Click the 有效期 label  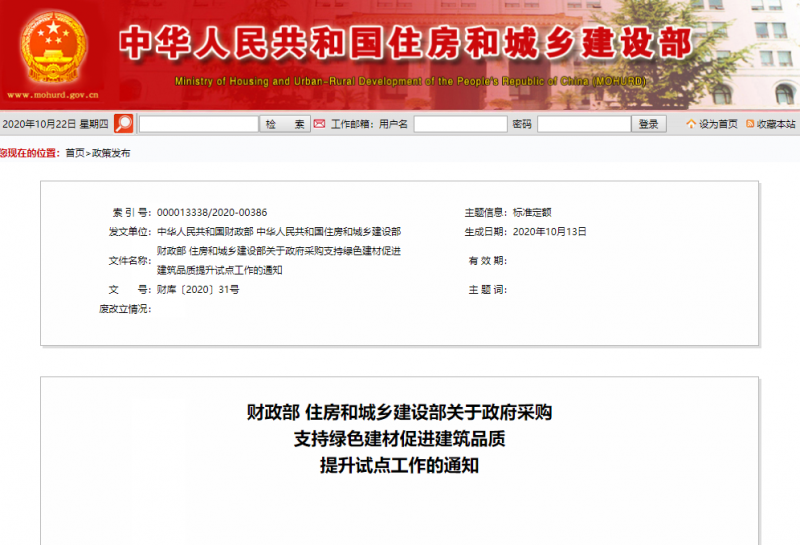(488, 261)
